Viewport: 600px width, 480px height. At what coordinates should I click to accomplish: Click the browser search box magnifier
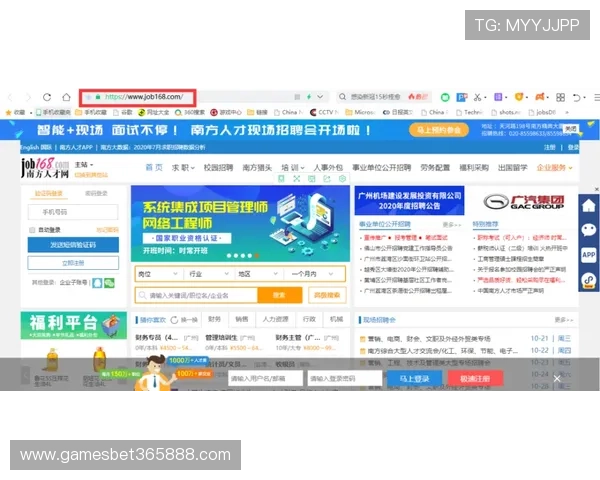(x=342, y=97)
